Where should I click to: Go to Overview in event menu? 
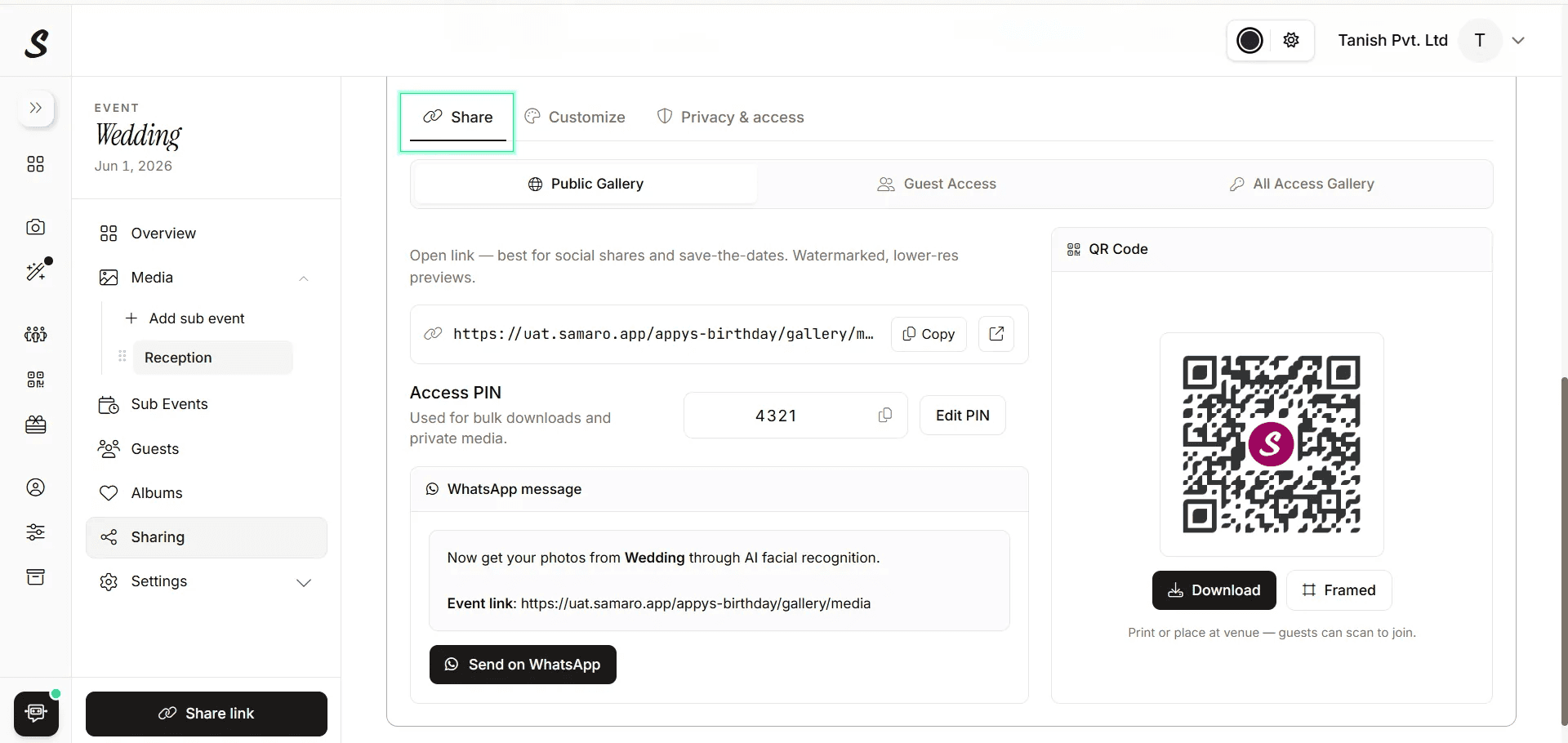click(207, 234)
